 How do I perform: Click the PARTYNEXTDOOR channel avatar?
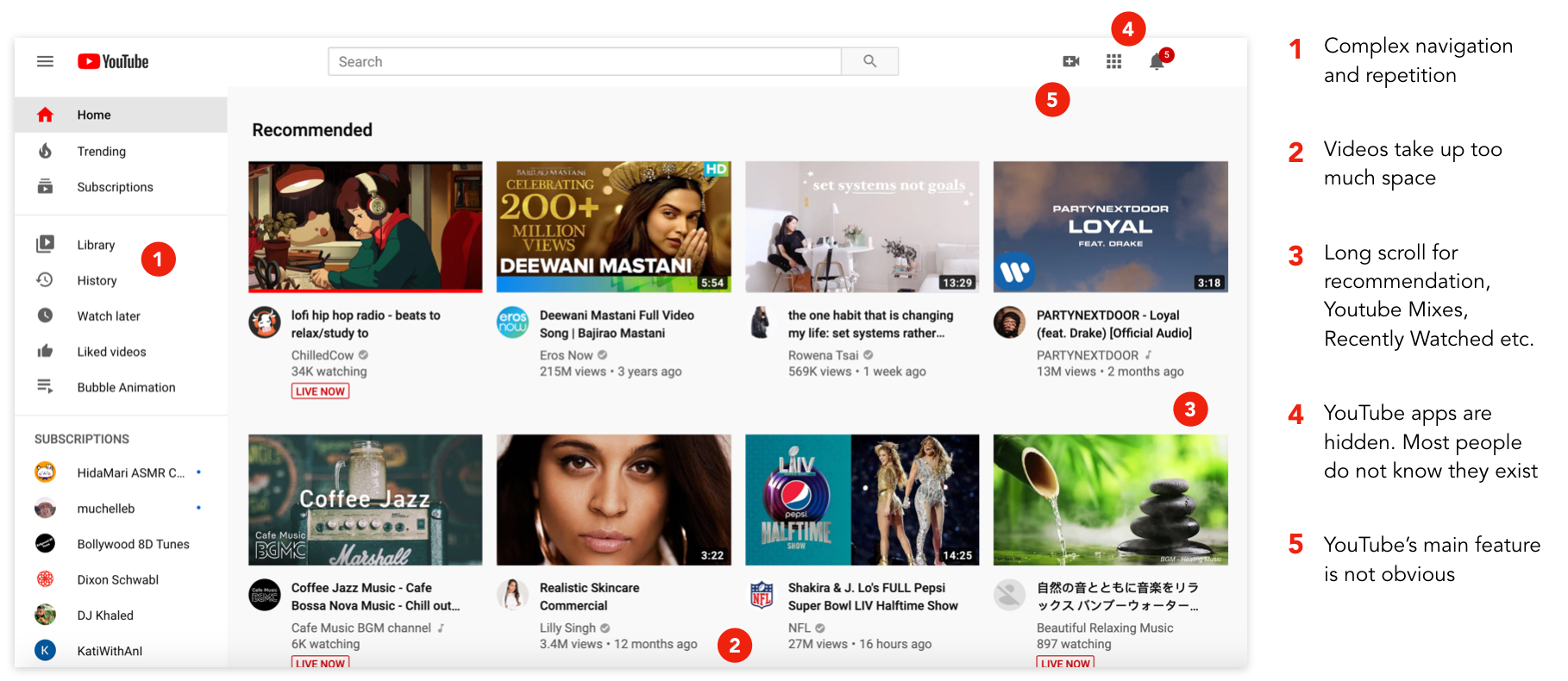tap(1009, 322)
